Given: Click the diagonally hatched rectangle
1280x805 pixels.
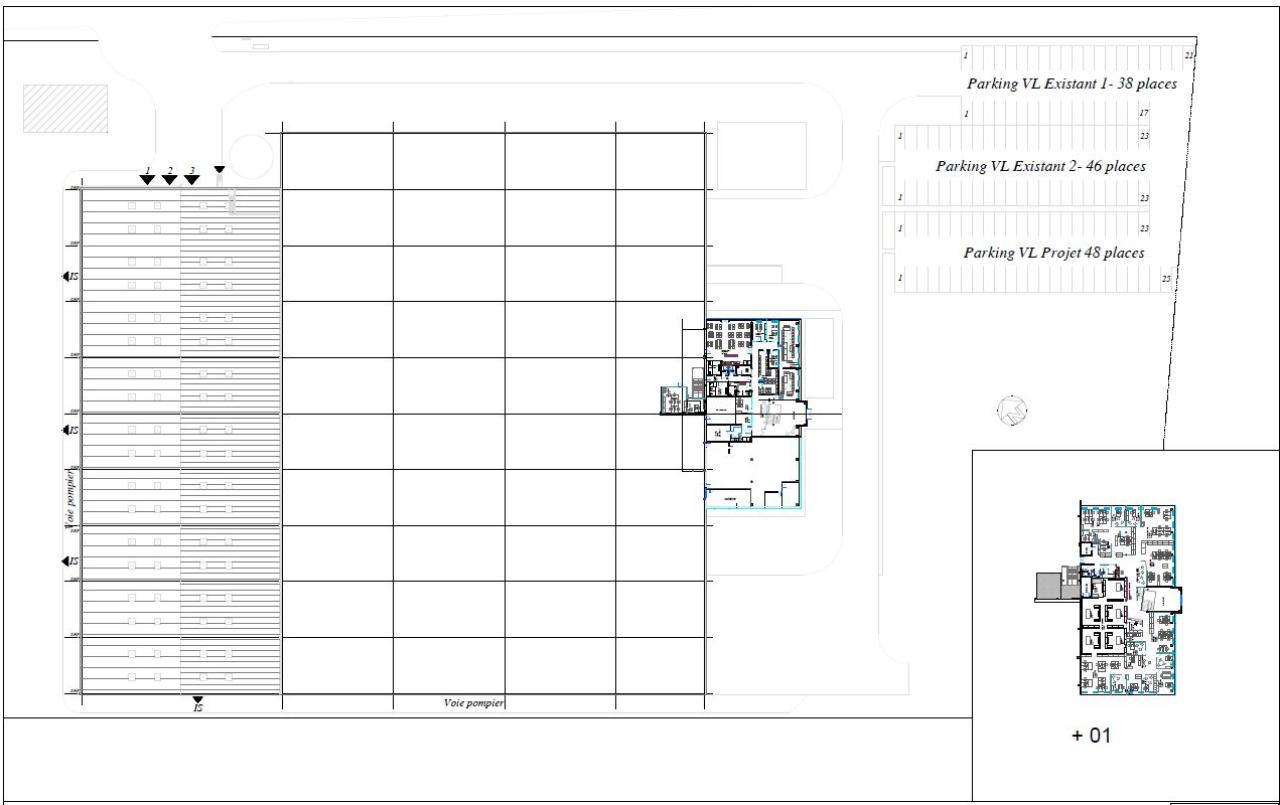Looking at the screenshot, I should click(x=66, y=108).
